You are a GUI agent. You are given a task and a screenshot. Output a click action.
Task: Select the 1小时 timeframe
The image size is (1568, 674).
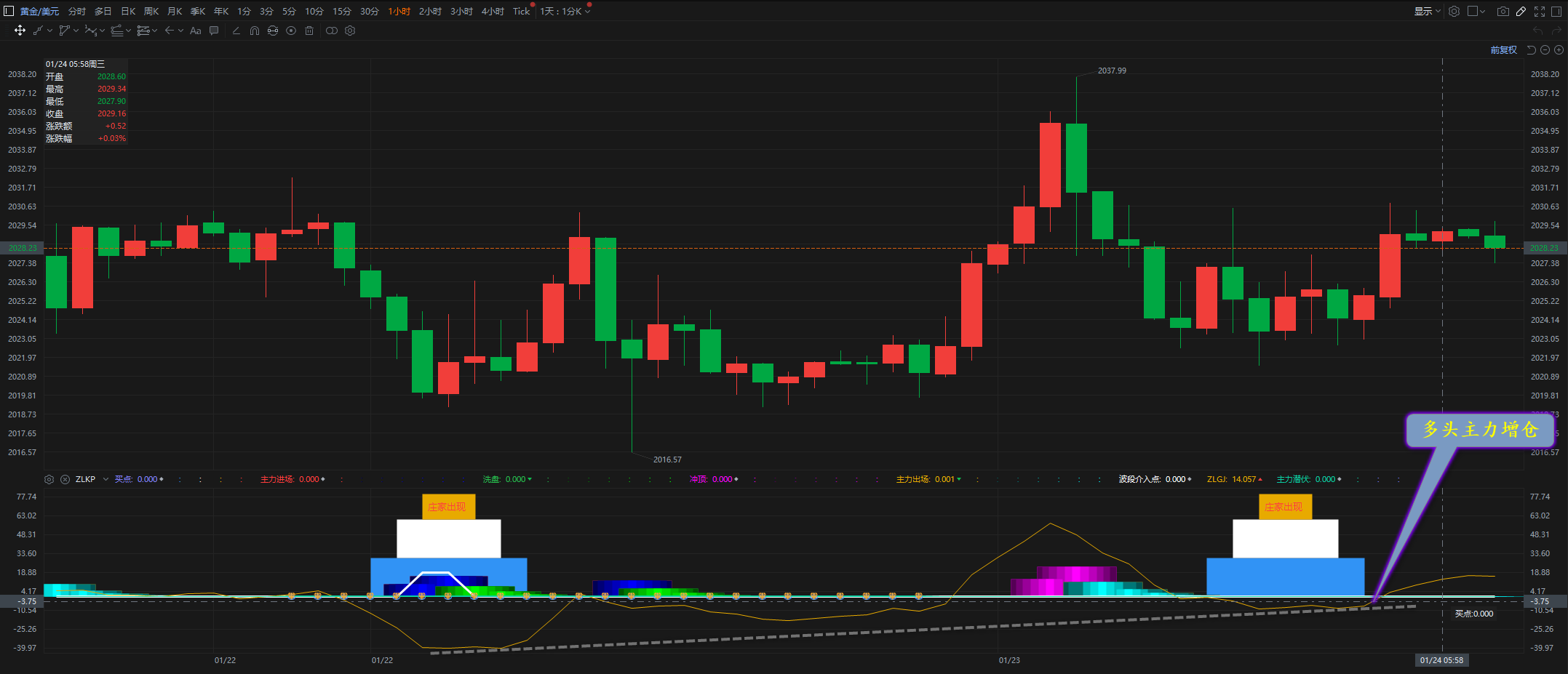pyautogui.click(x=399, y=11)
